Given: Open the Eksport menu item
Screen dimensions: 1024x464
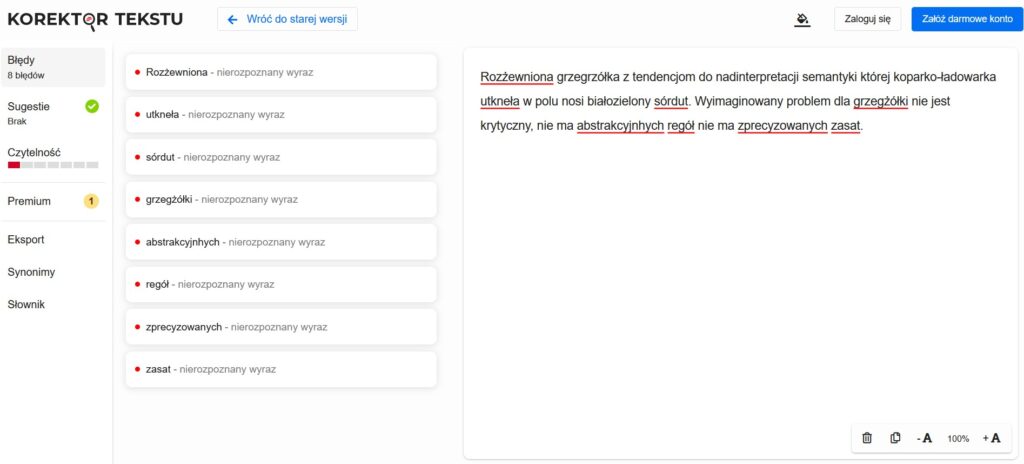Looking at the screenshot, I should [x=26, y=239].
